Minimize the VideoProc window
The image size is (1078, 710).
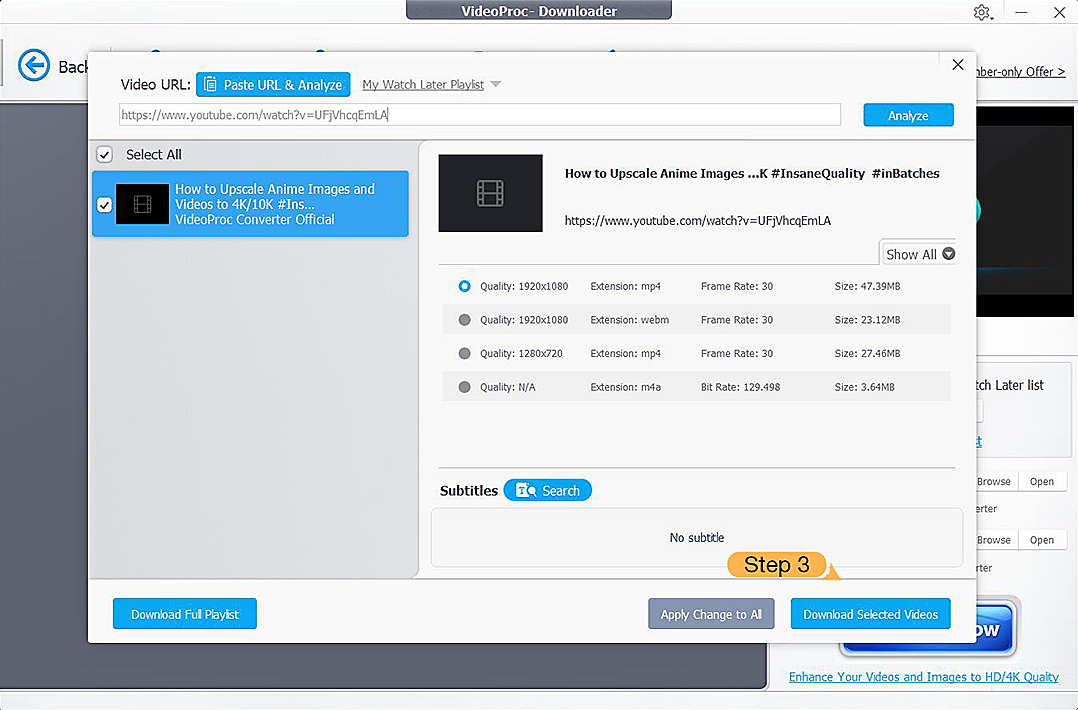(x=1021, y=12)
